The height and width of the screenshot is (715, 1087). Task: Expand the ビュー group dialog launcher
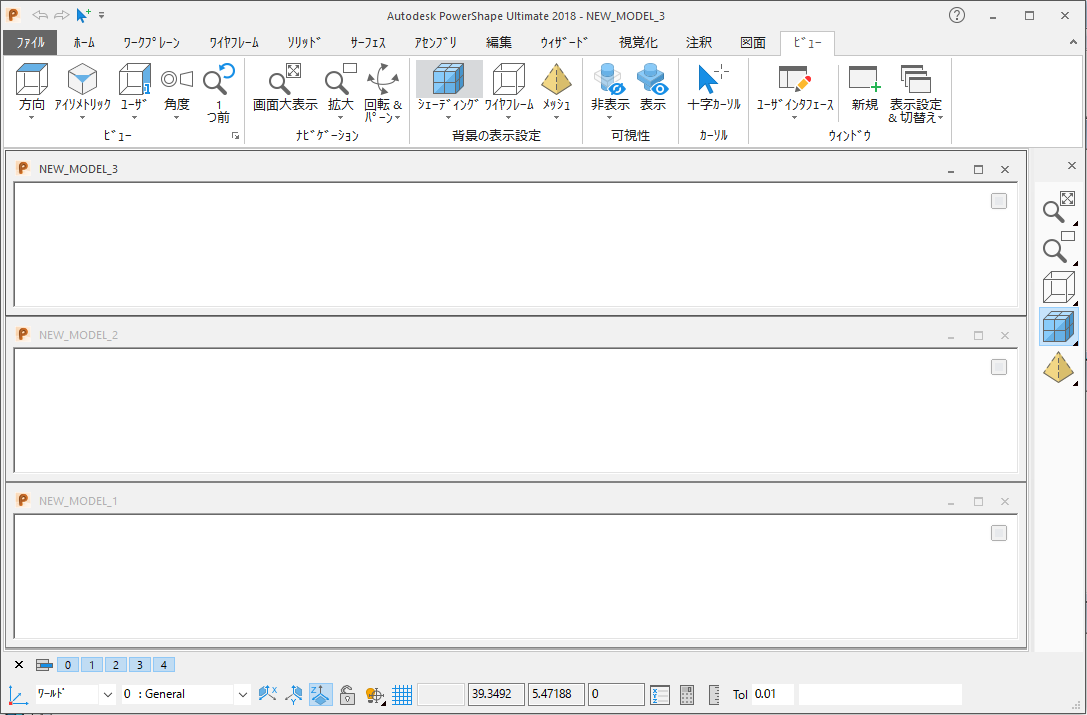[236, 136]
